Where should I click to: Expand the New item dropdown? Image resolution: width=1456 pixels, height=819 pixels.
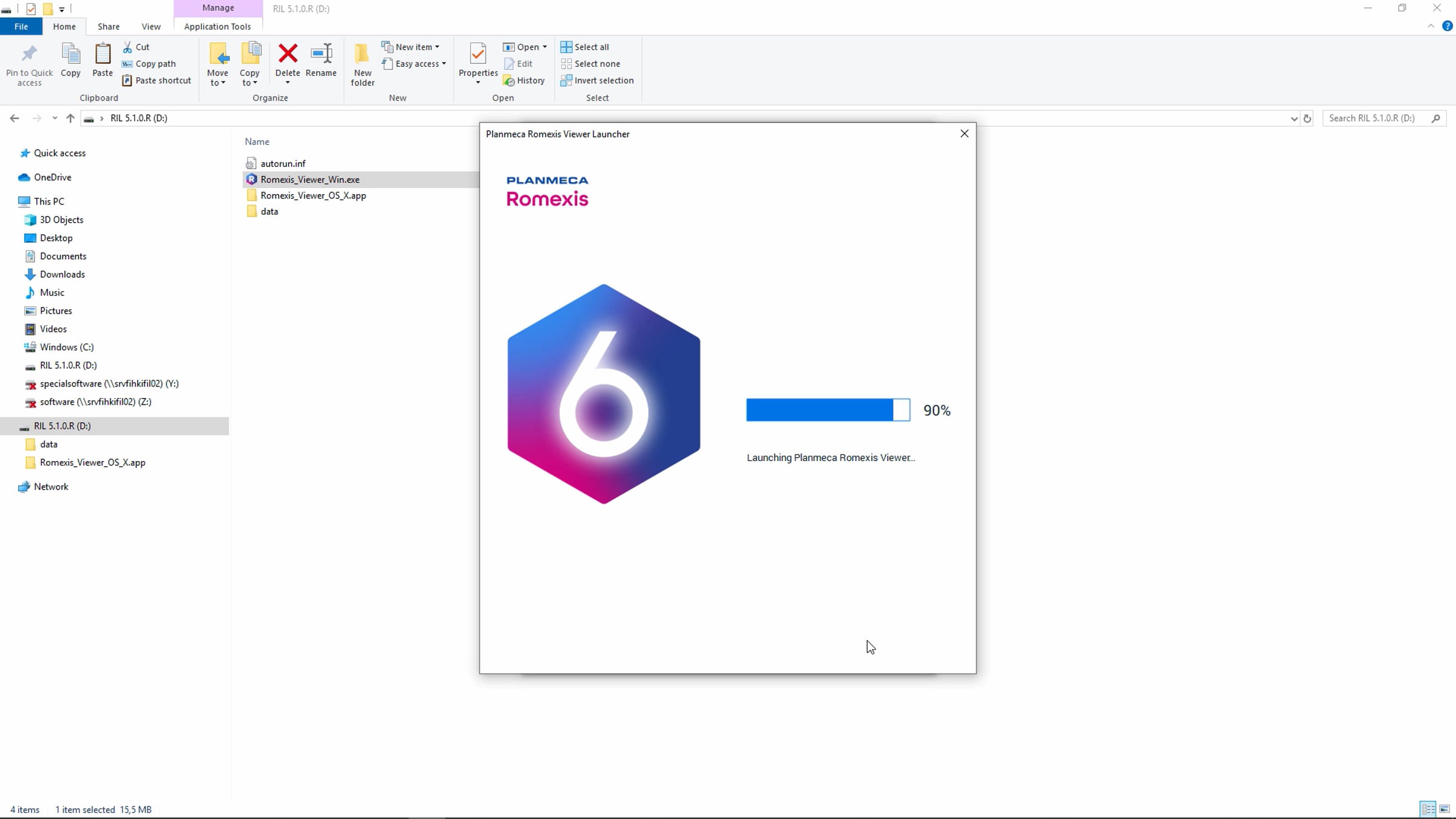click(x=411, y=47)
